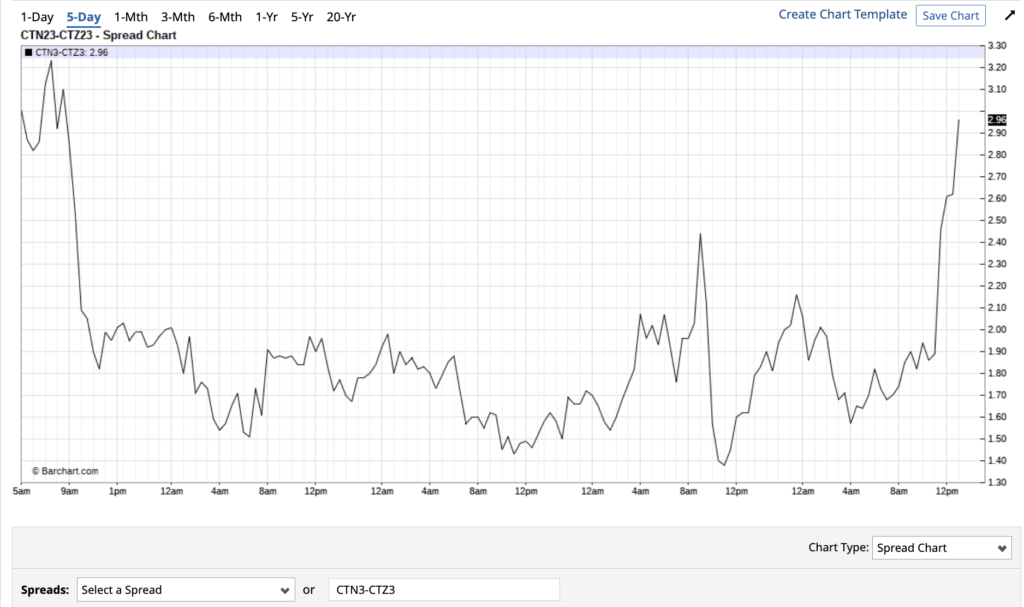Open the Select a Spread dropdown
Image resolution: width=1024 pixels, height=607 pixels.
pos(185,589)
